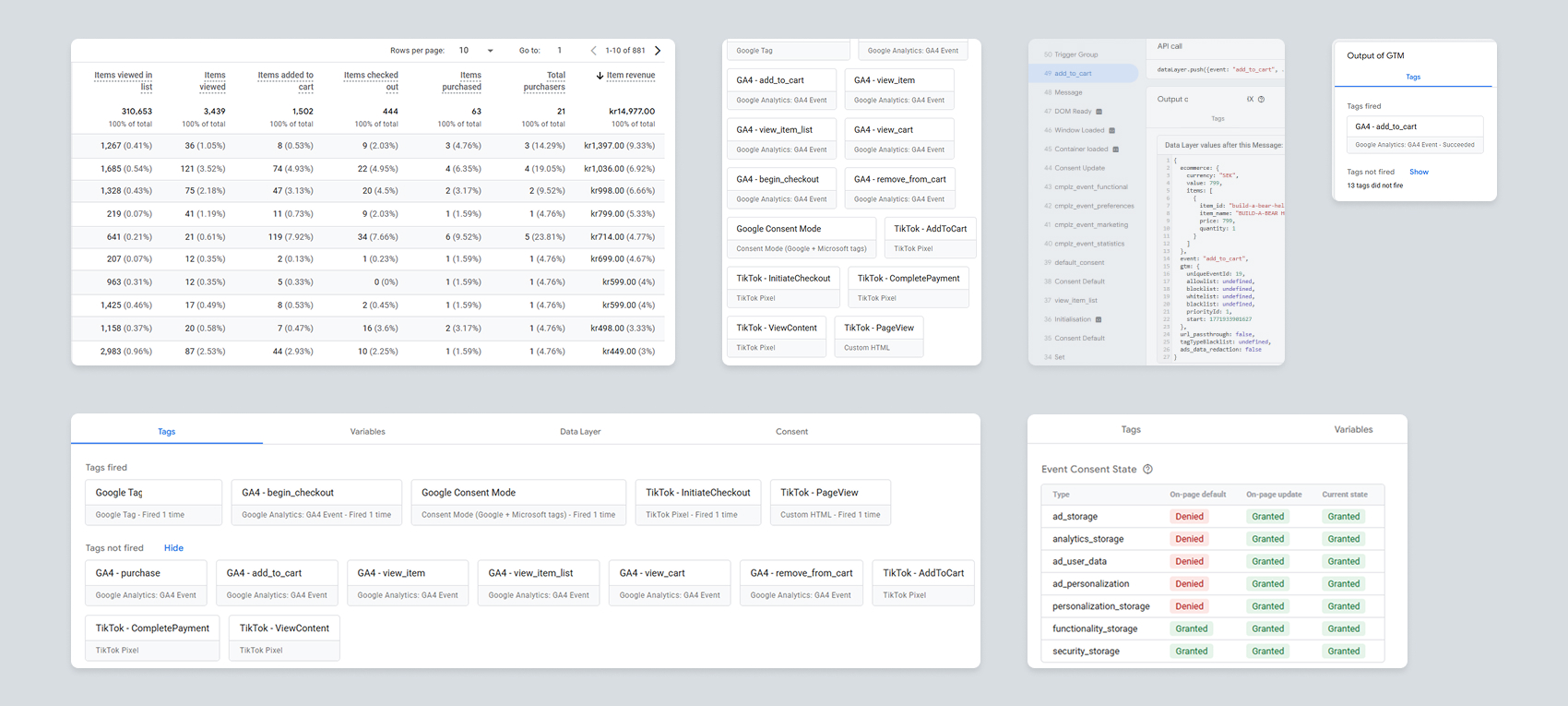Go to the next page of table rows
This screenshot has width=1568, height=706.
658,51
